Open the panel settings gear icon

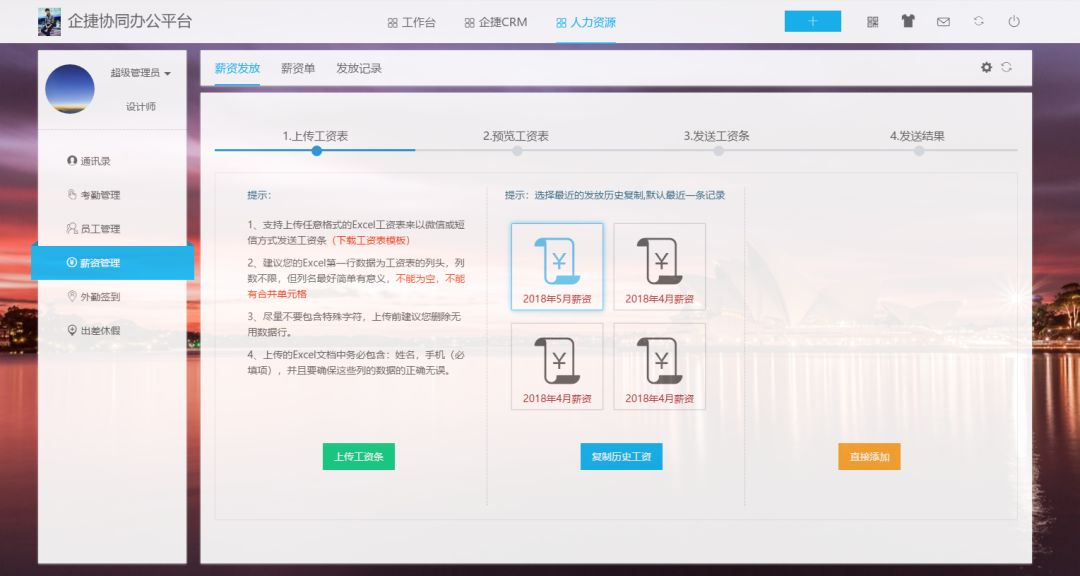pos(986,68)
